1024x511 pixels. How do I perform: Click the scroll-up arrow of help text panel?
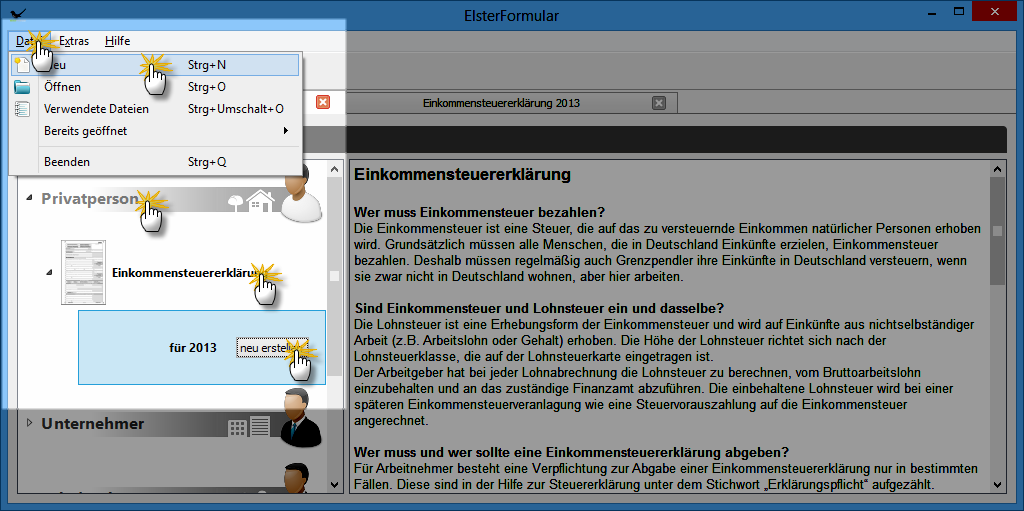click(997, 169)
